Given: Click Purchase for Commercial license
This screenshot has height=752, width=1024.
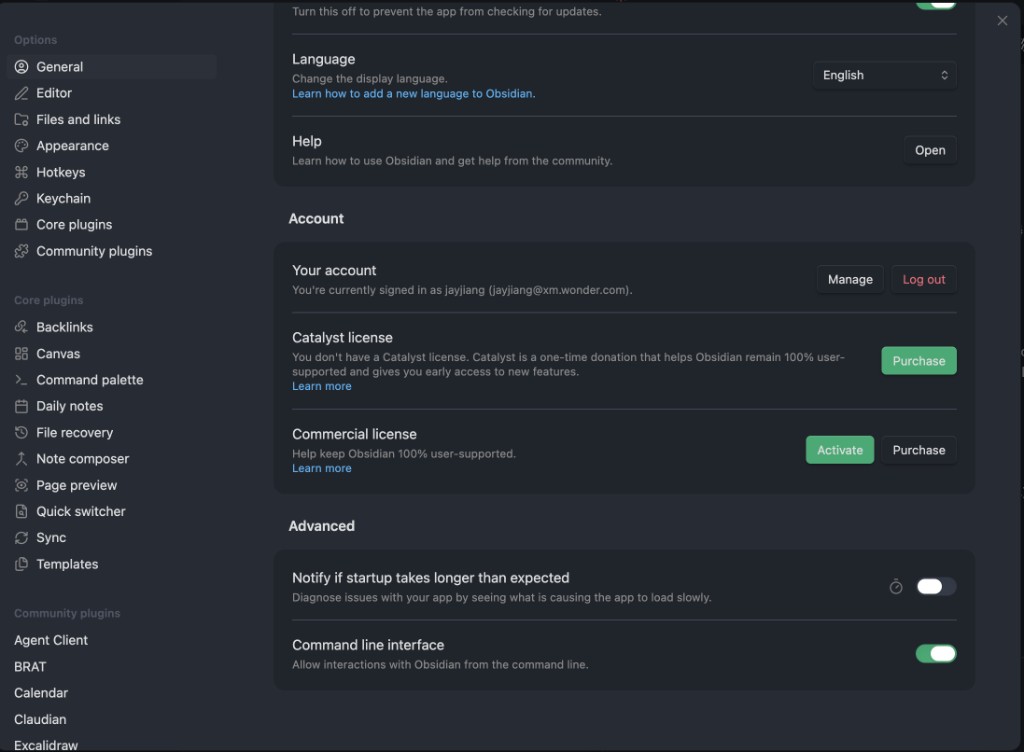Looking at the screenshot, I should (919, 450).
